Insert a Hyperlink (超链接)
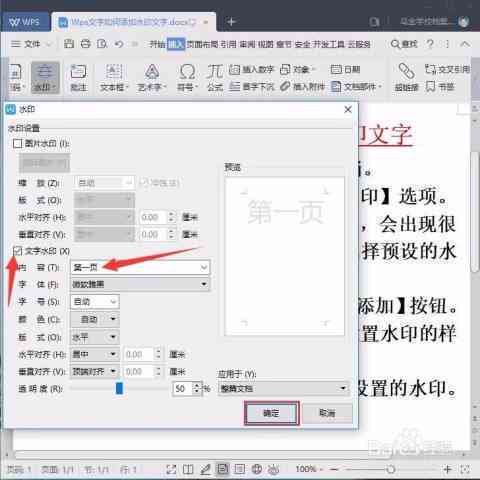This screenshot has width=480, height=480. (406, 77)
